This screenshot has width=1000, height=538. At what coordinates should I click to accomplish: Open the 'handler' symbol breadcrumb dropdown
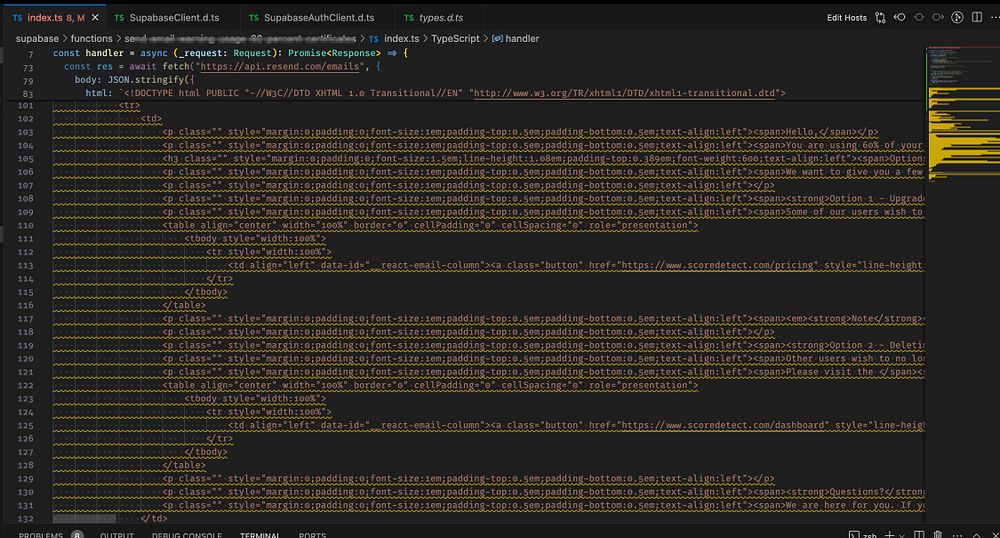click(522, 38)
